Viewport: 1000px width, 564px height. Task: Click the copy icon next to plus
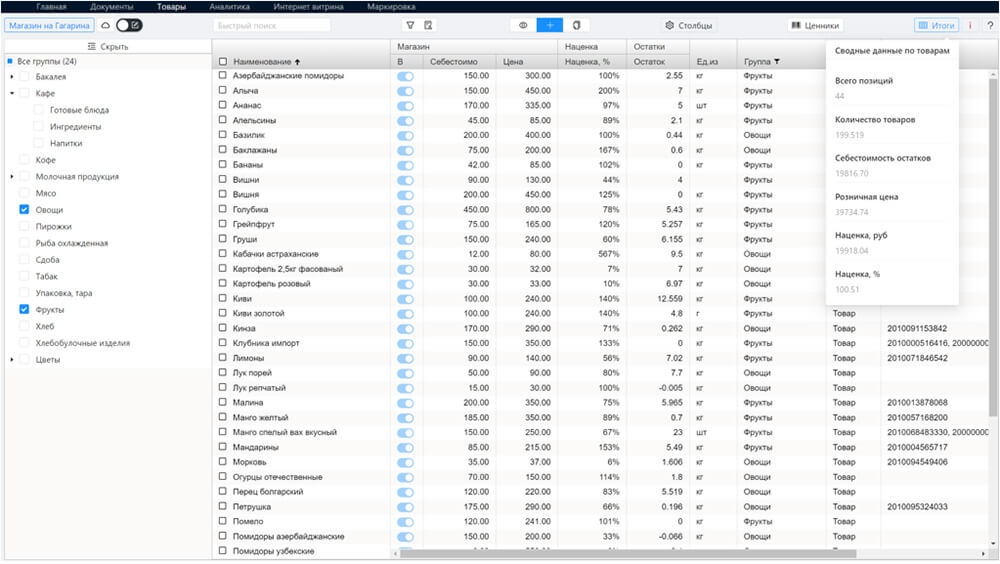click(x=577, y=26)
